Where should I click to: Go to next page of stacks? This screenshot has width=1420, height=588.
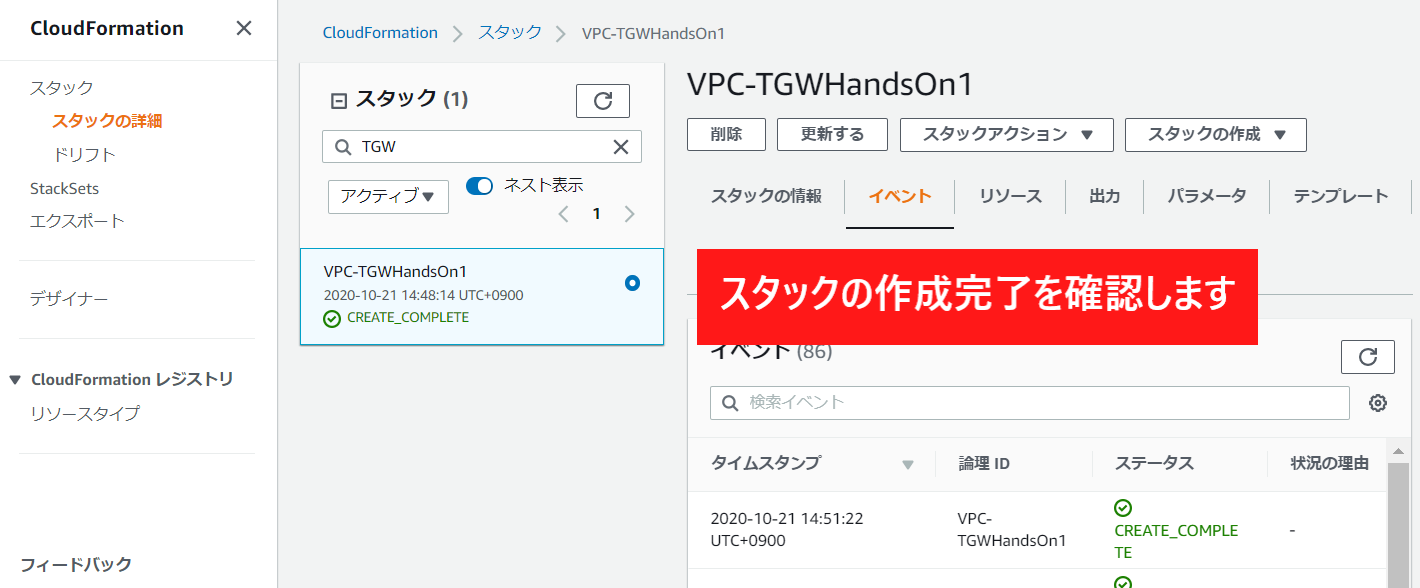pyautogui.click(x=629, y=214)
